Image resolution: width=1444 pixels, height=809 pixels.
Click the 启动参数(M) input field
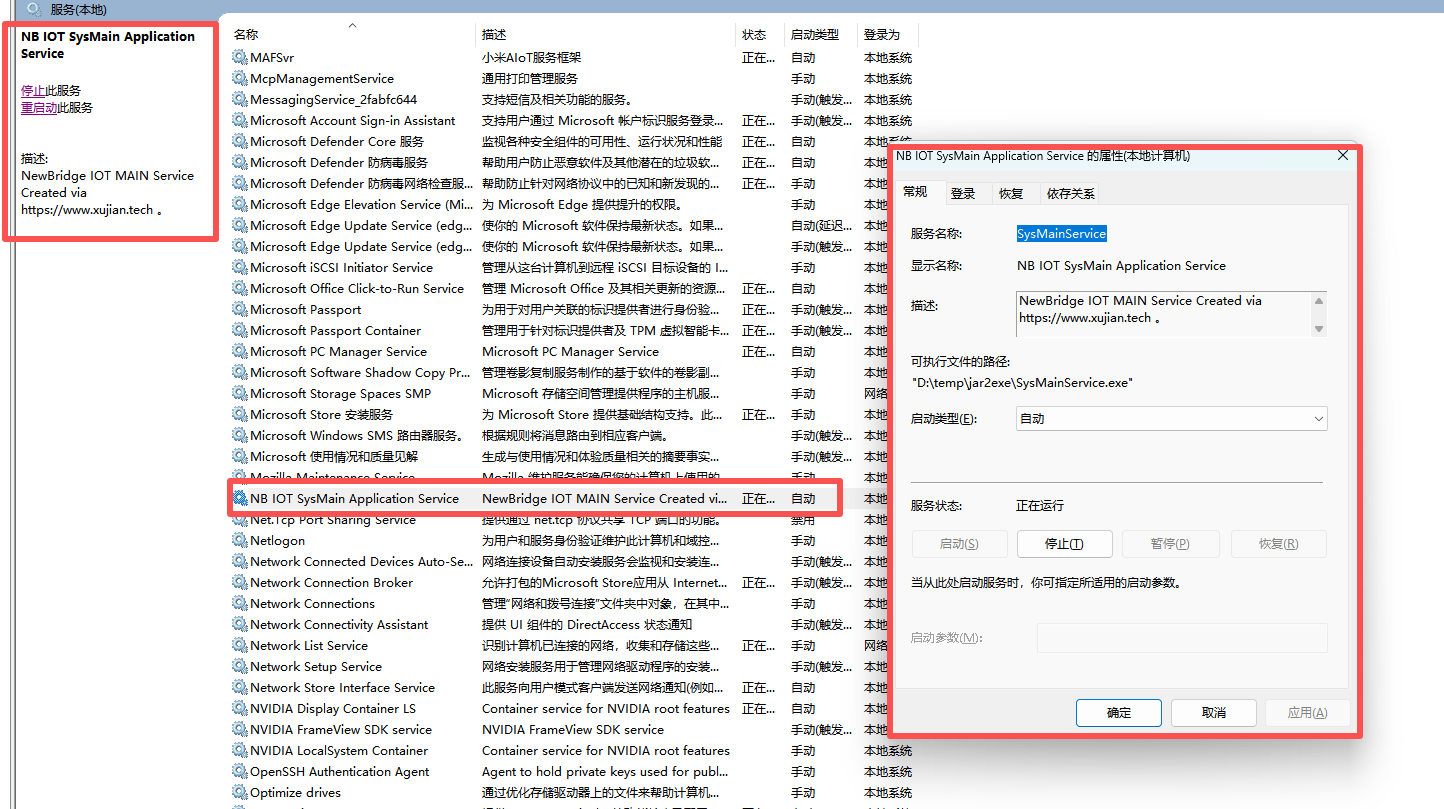pos(1182,638)
